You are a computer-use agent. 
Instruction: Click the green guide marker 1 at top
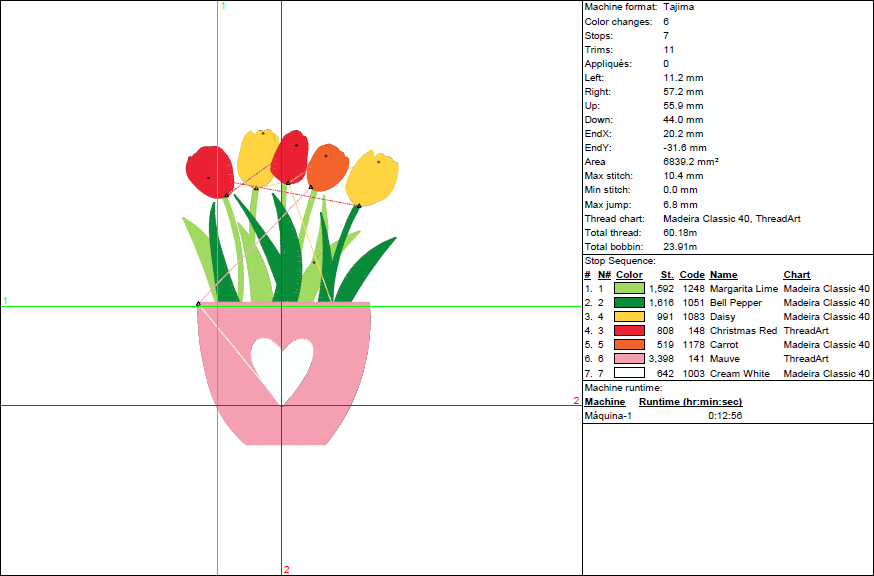click(223, 6)
